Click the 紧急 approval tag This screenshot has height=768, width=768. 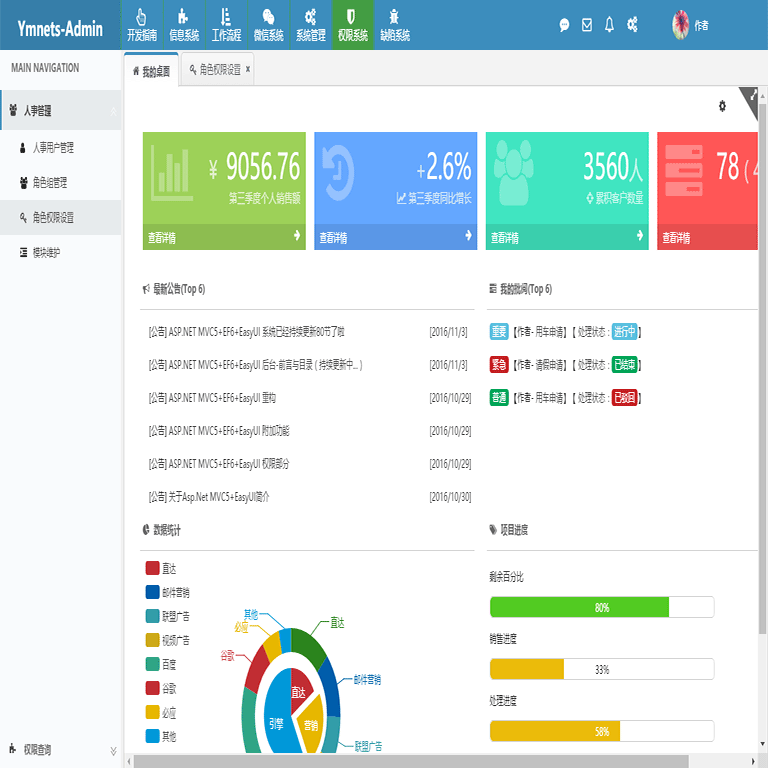[x=499, y=364]
